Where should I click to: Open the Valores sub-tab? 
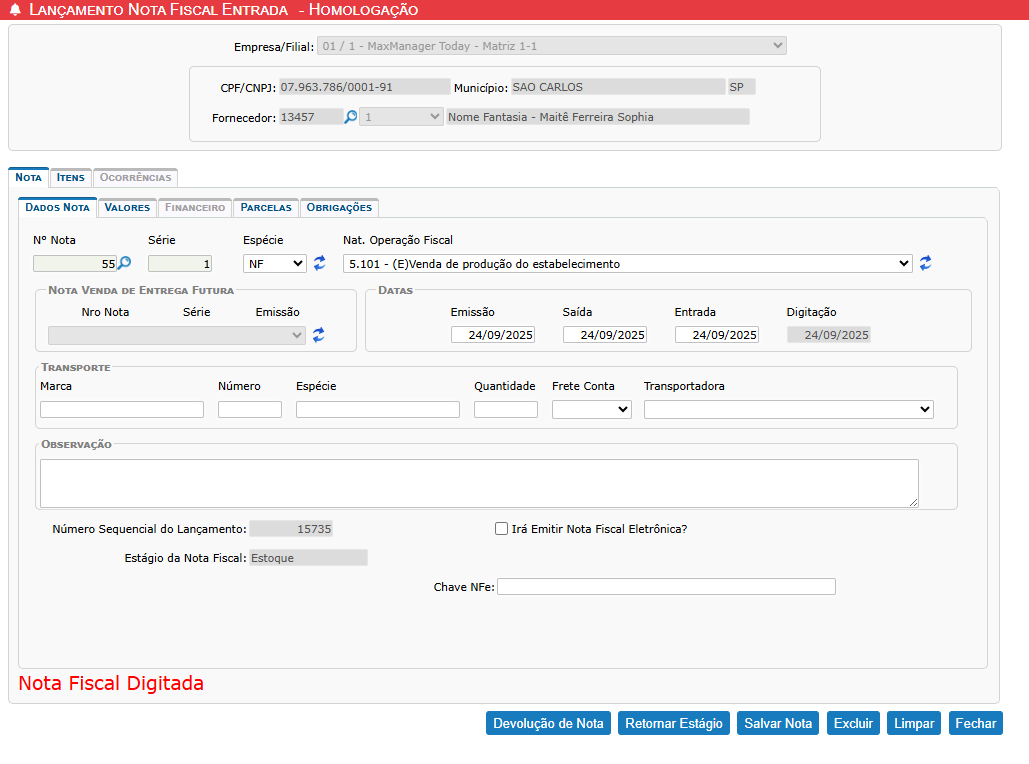coord(127,208)
